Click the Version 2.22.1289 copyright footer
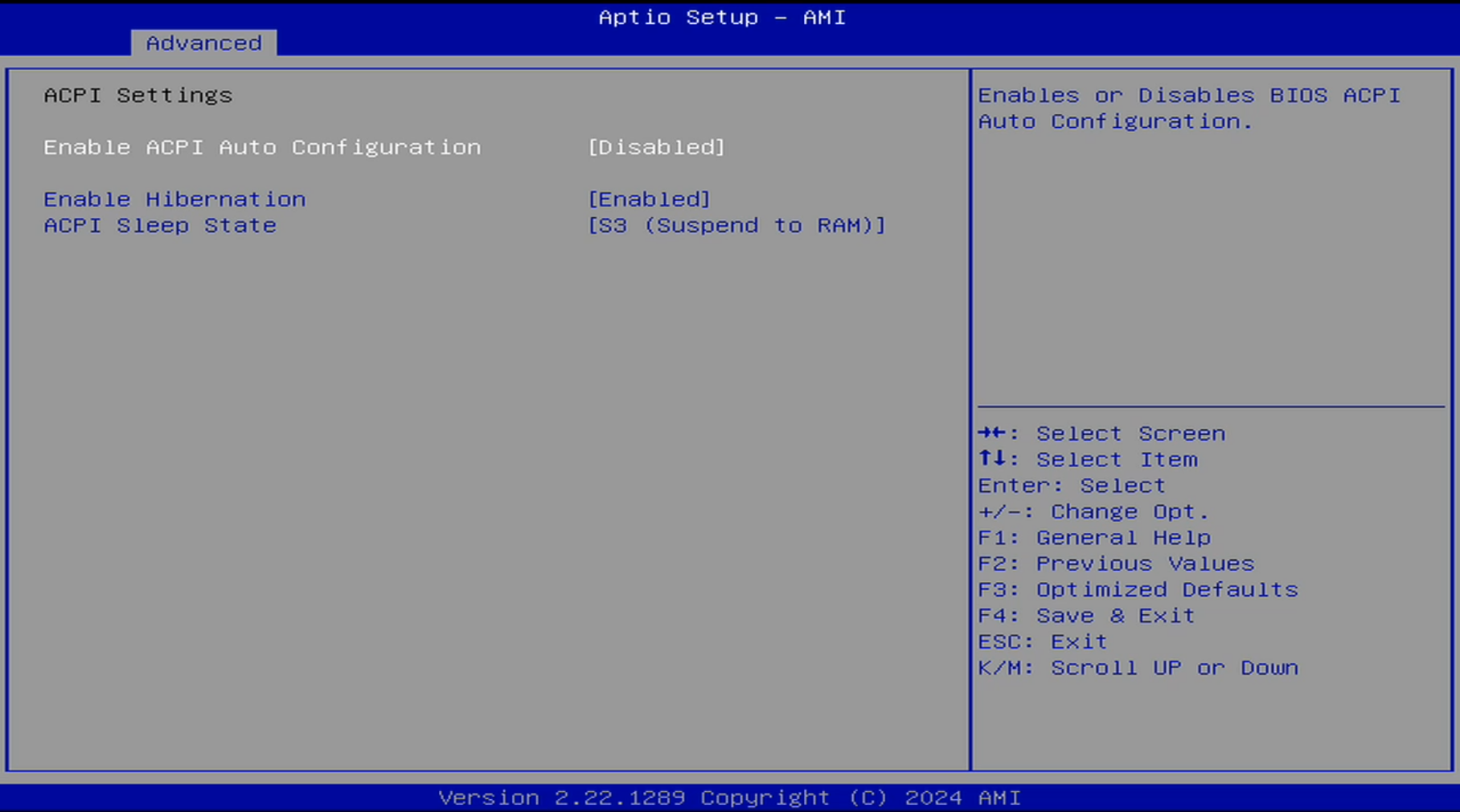Image resolution: width=1460 pixels, height=812 pixels. pyautogui.click(x=729, y=798)
